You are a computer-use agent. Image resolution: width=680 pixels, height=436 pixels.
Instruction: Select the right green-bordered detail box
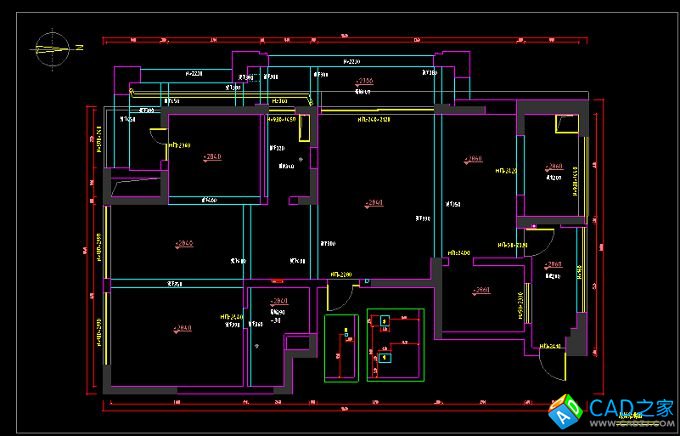click(x=395, y=344)
